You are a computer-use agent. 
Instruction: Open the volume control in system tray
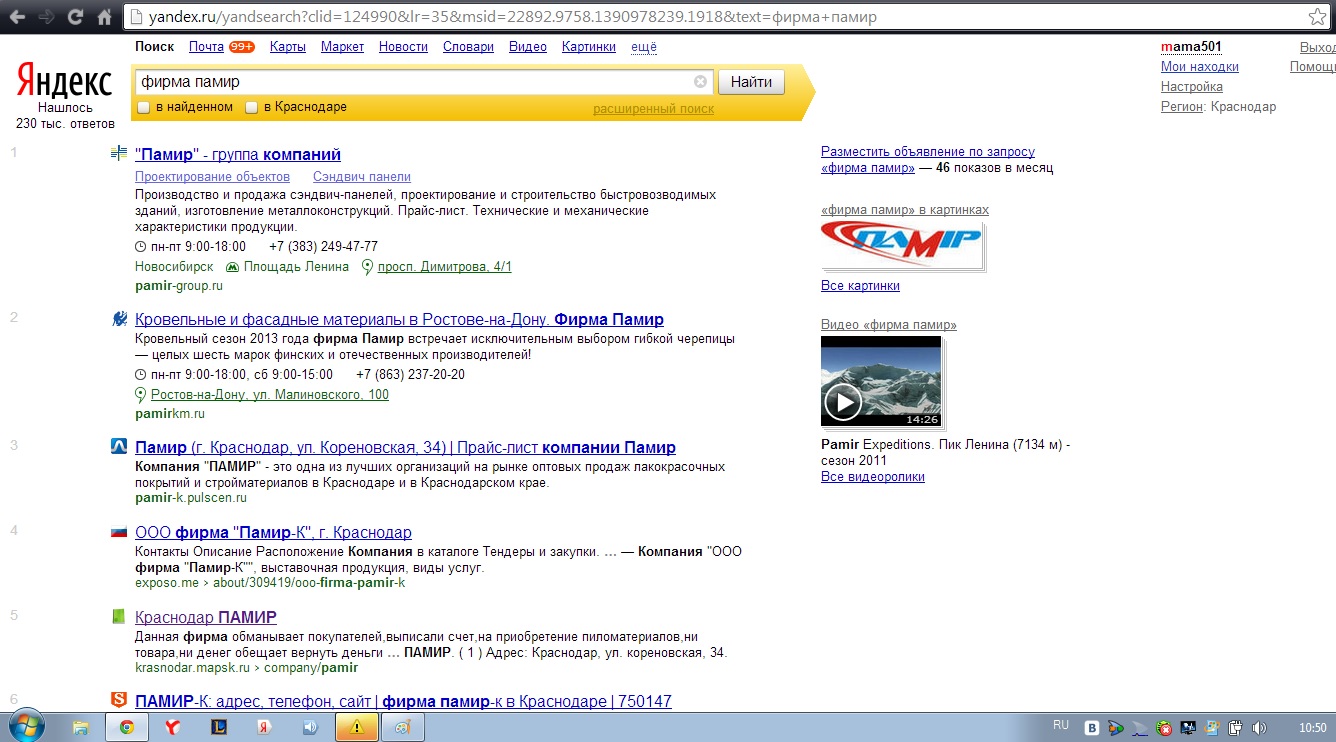point(1260,727)
